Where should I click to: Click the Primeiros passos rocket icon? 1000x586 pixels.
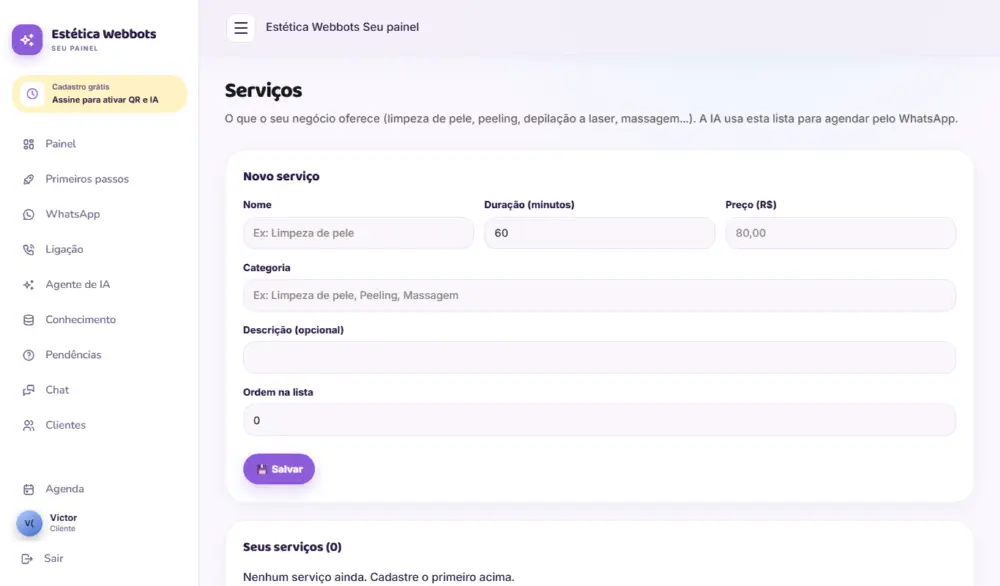29,179
